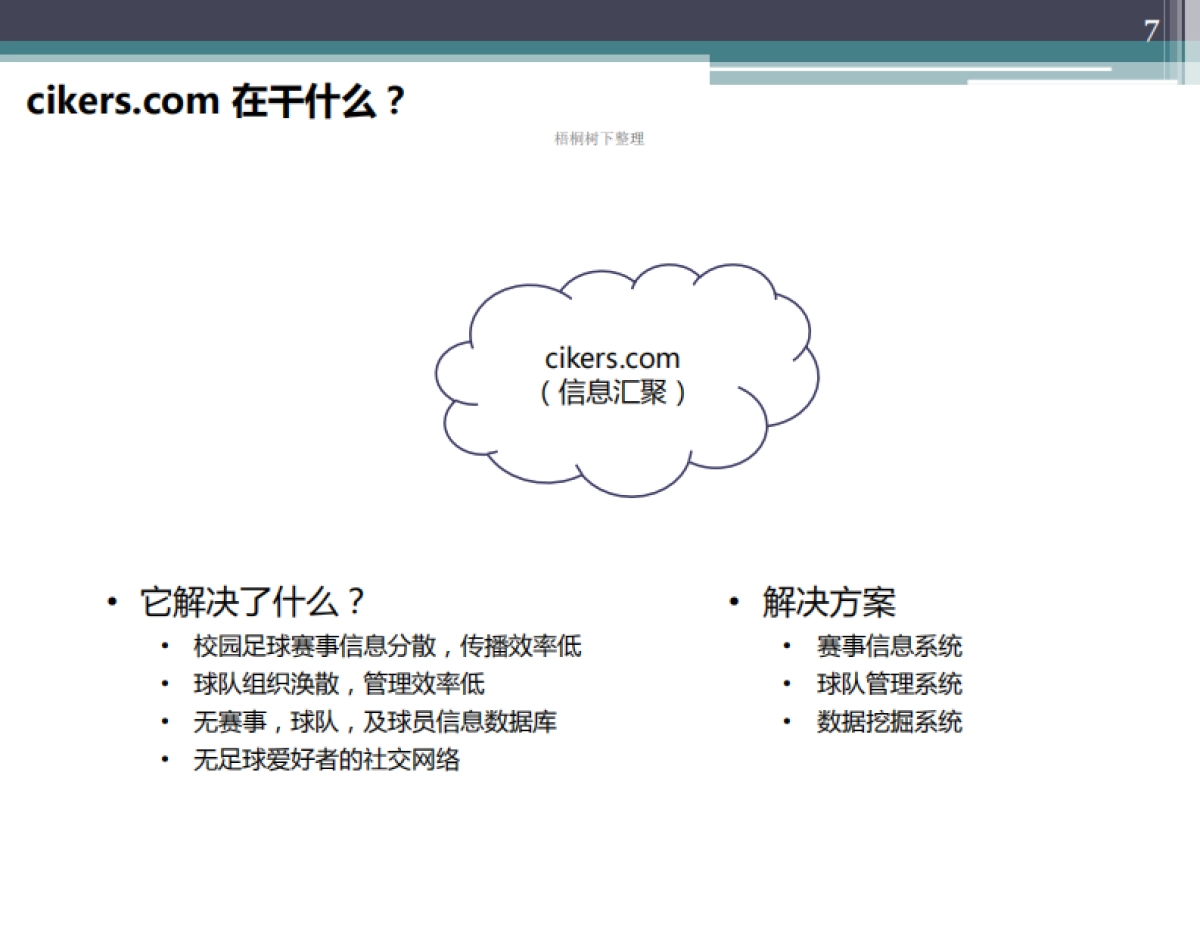
Task: Click the bullet 校园足球赛事信息分散，传播效率低
Action: 383,646
